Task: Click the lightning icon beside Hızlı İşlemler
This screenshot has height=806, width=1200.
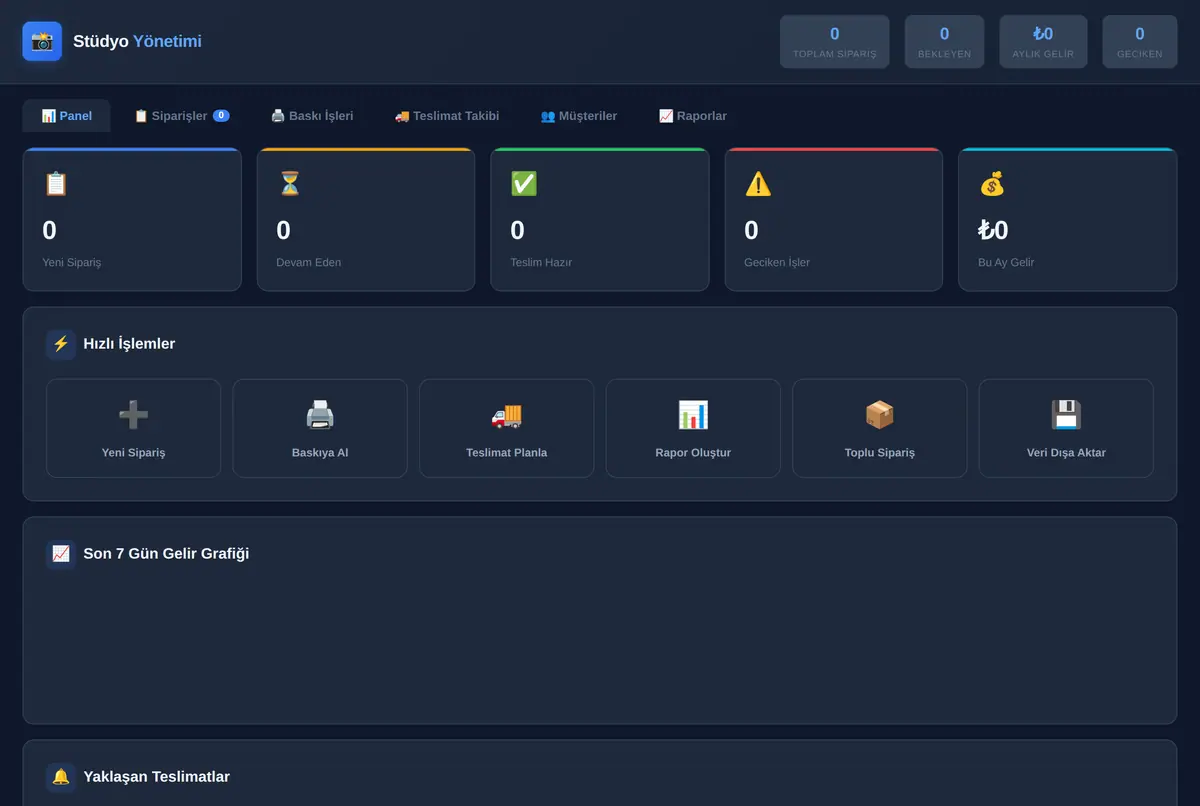Action: pyautogui.click(x=61, y=344)
